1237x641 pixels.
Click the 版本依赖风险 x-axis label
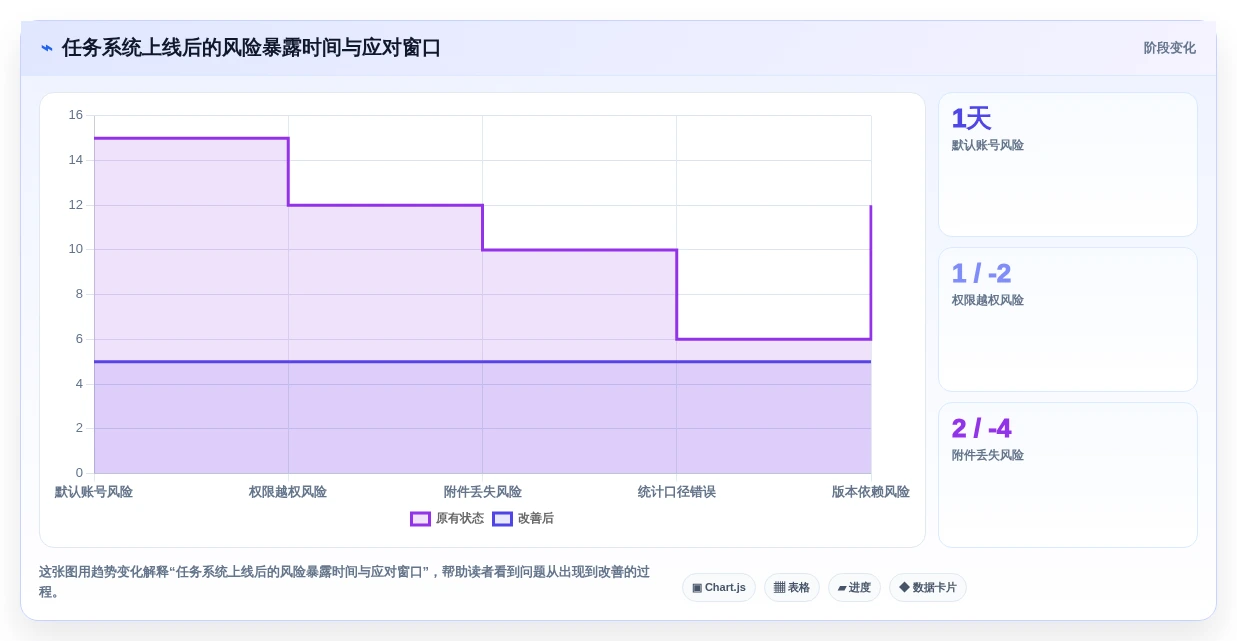871,492
